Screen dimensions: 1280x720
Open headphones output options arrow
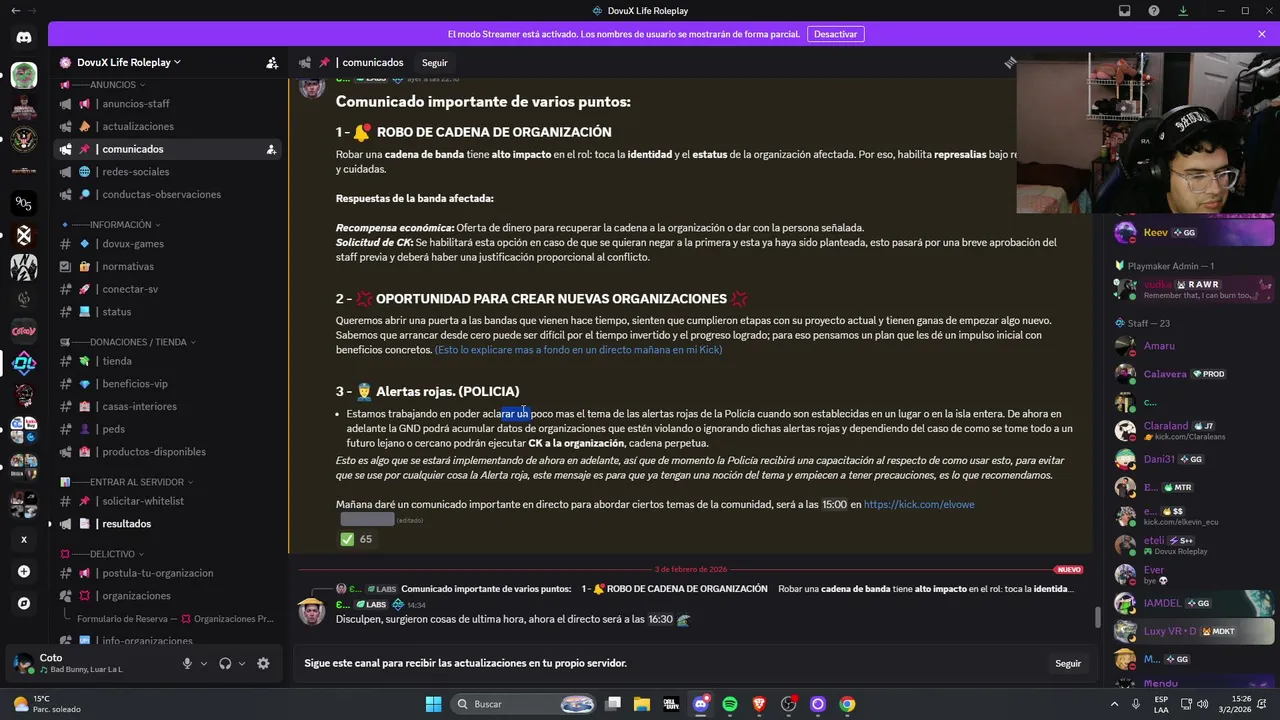pos(242,663)
